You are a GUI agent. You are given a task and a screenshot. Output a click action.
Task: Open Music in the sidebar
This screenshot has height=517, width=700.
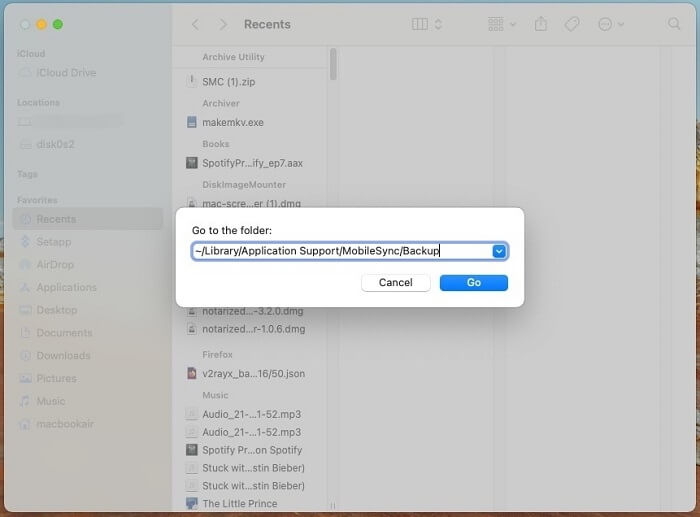pos(50,401)
